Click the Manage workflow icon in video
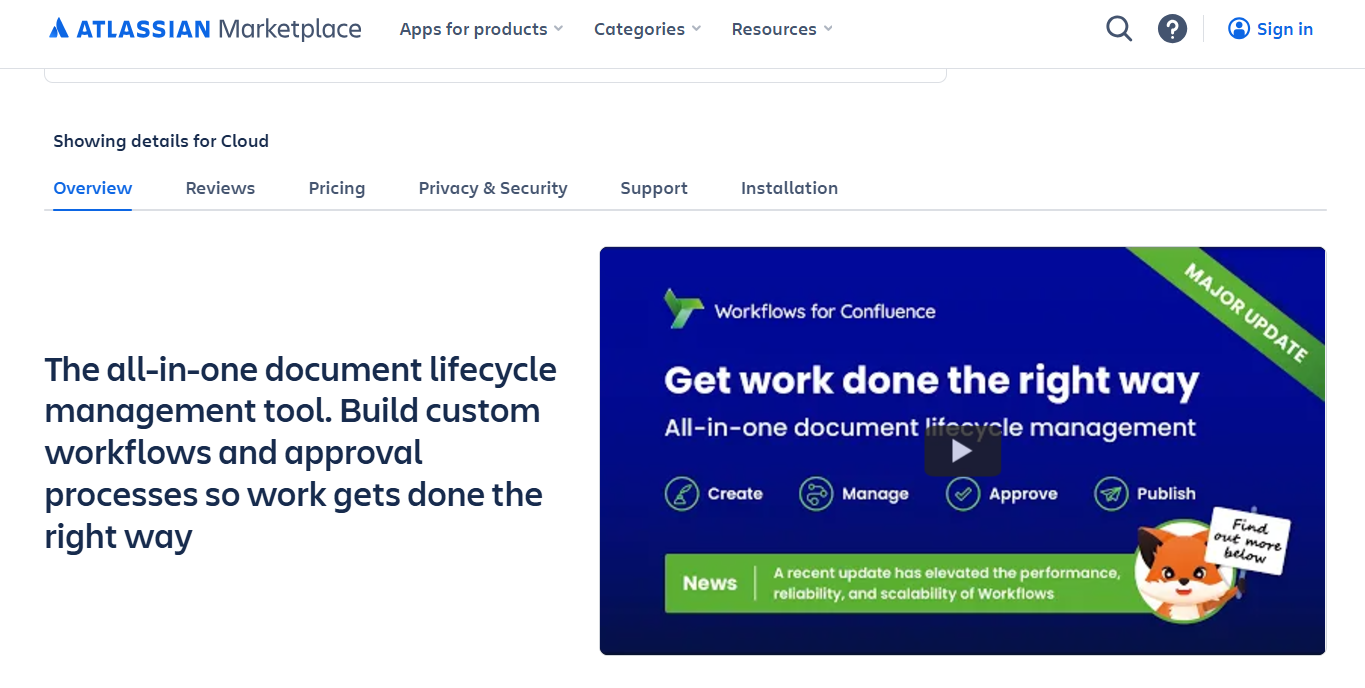Viewport: 1365px width, 688px height. [816, 493]
